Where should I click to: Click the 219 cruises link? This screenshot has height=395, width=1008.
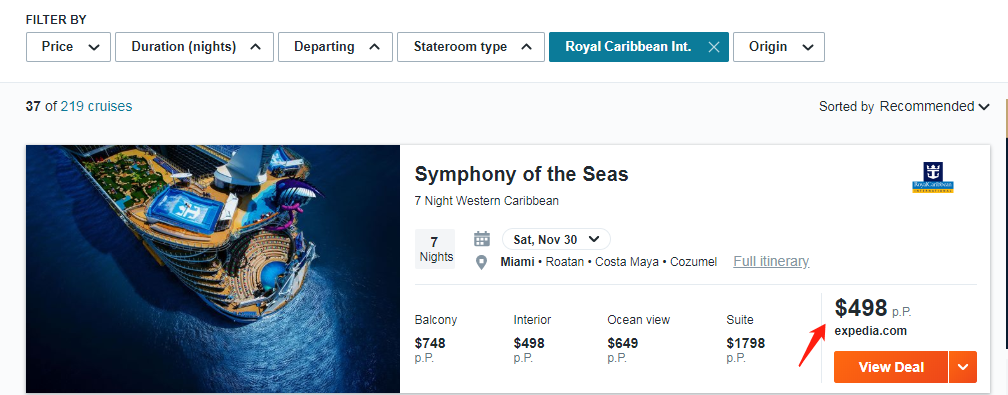click(x=96, y=107)
